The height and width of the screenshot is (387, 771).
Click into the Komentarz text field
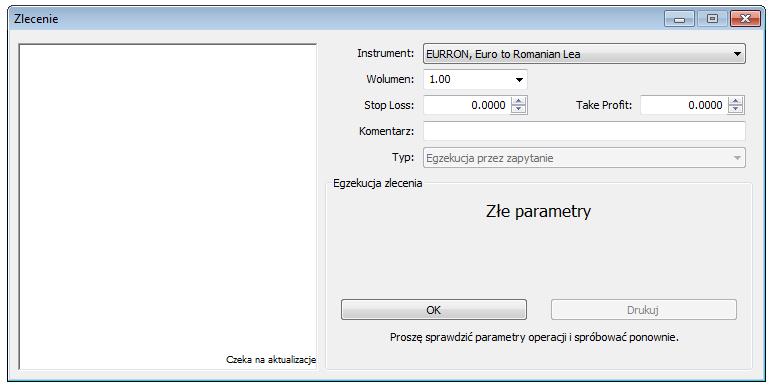pos(584,131)
